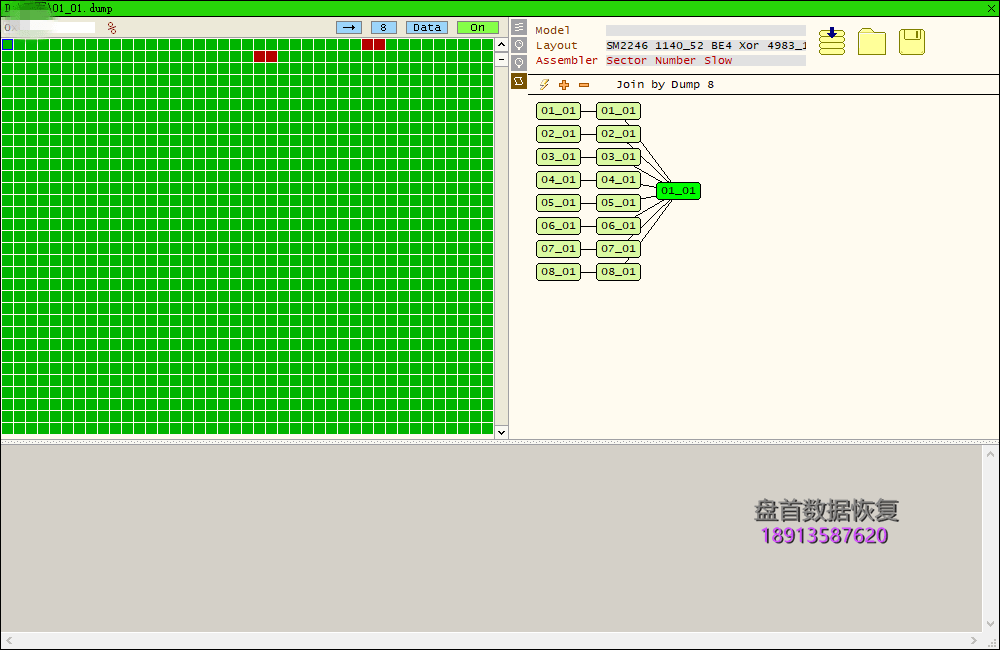Close the 01_01.dump window
The height and width of the screenshot is (650, 1000).
(x=991, y=8)
